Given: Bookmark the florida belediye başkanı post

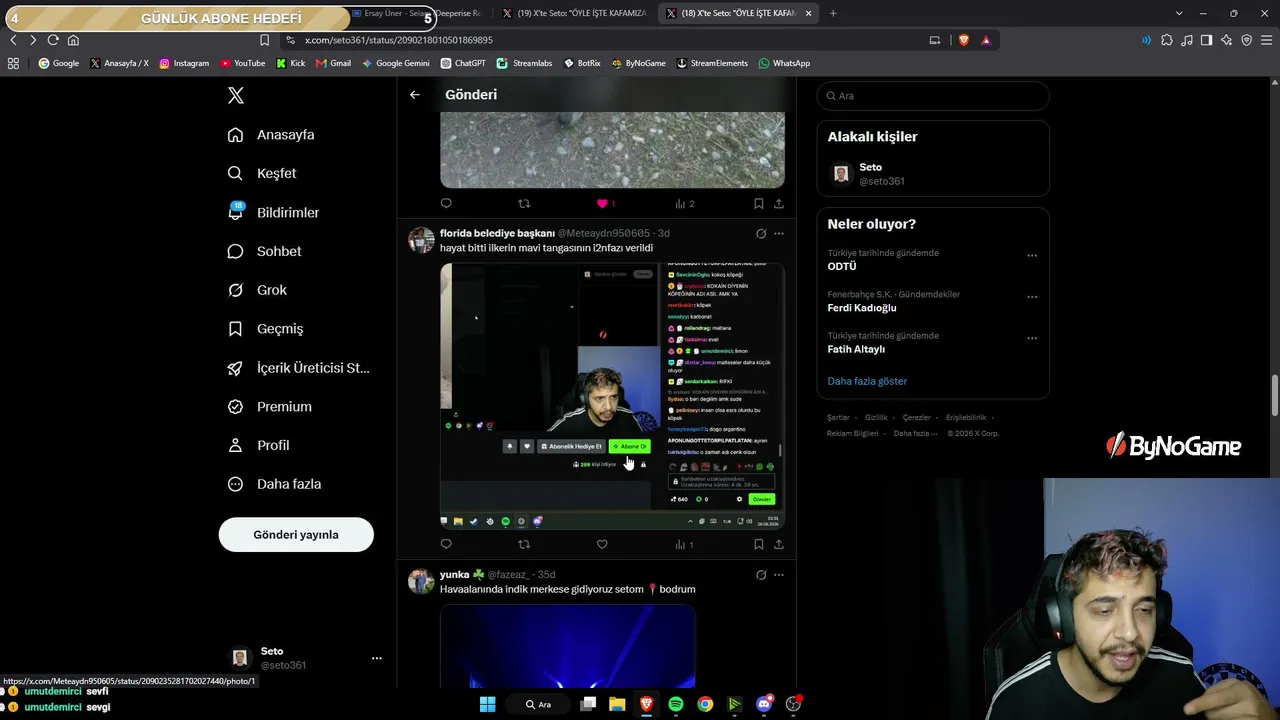Looking at the screenshot, I should coord(758,544).
